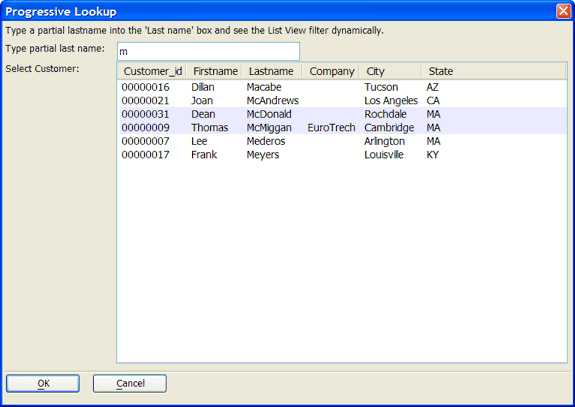
Task: Close the Progressive Lookup dialog
Action: point(563,11)
